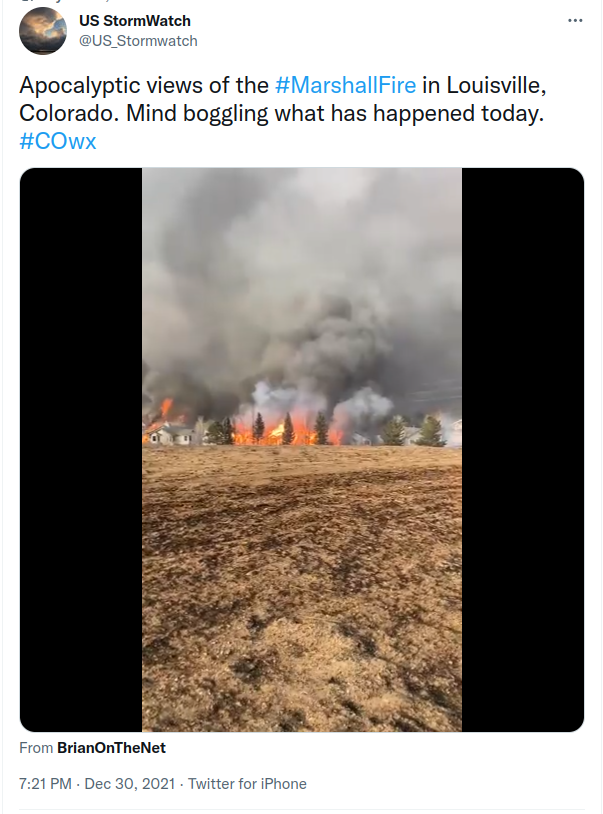Screen dimensions: 603x814
Task: Click the US StormWatch display name
Action: point(135,21)
